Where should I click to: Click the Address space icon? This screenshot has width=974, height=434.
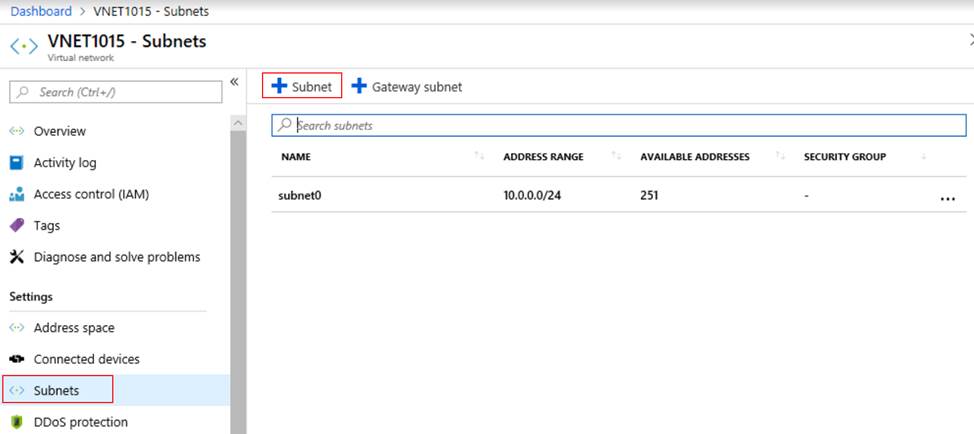point(16,328)
